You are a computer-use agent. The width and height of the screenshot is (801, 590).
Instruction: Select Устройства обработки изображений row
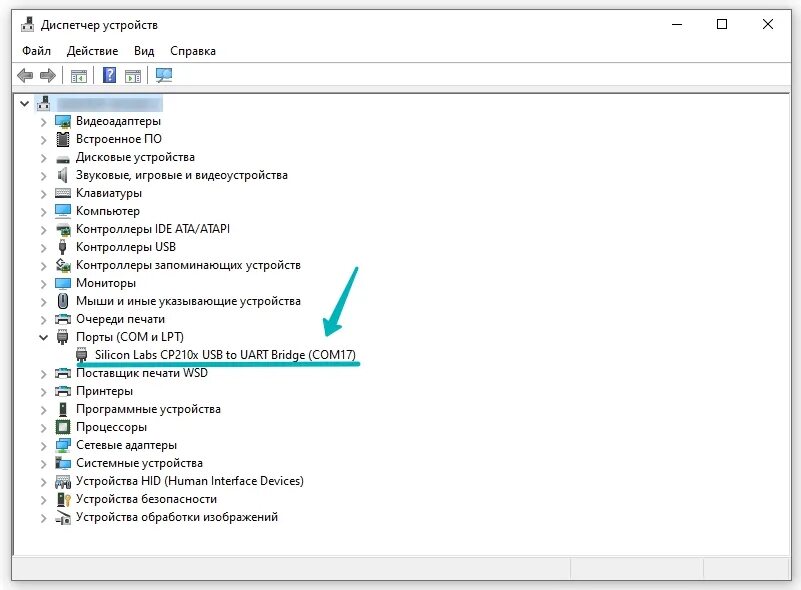coord(177,517)
